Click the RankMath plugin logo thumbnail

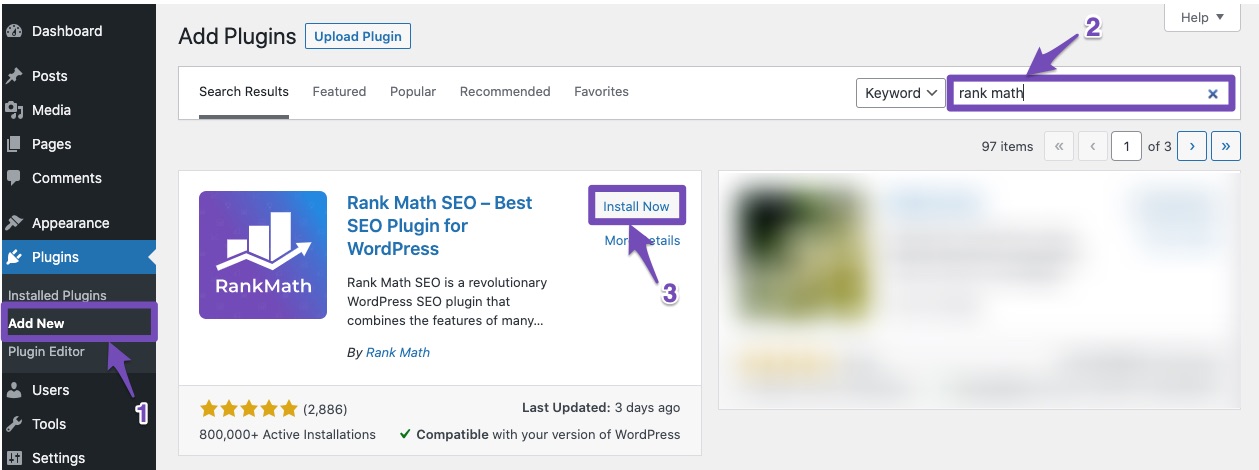263,255
